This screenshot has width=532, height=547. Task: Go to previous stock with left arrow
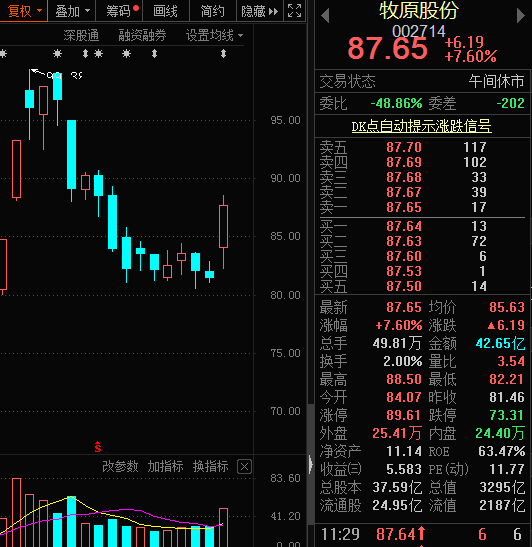(x=325, y=16)
